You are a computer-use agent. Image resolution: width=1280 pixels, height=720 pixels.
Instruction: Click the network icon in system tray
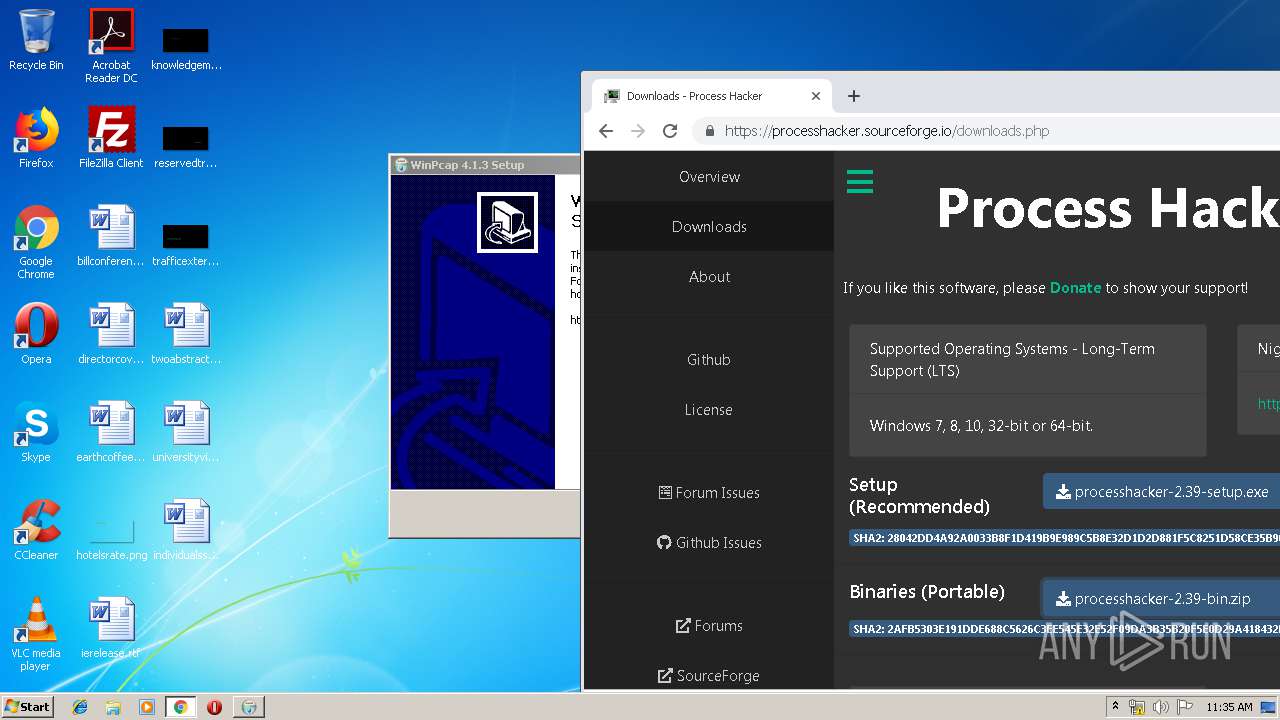click(x=1137, y=707)
